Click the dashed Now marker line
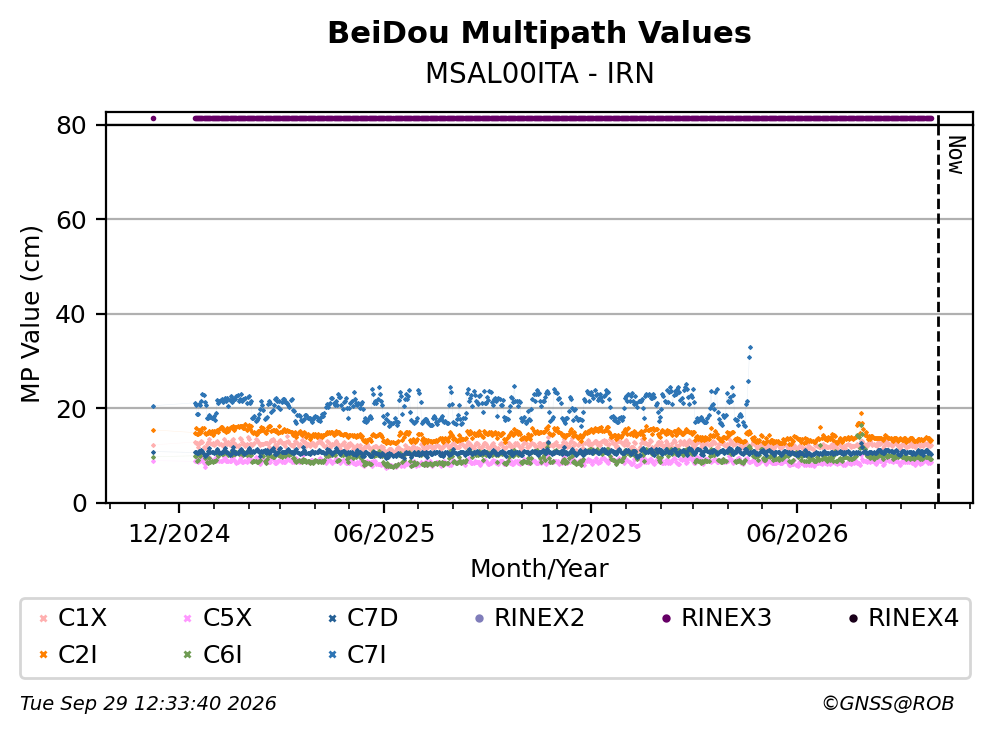 pos(938,310)
